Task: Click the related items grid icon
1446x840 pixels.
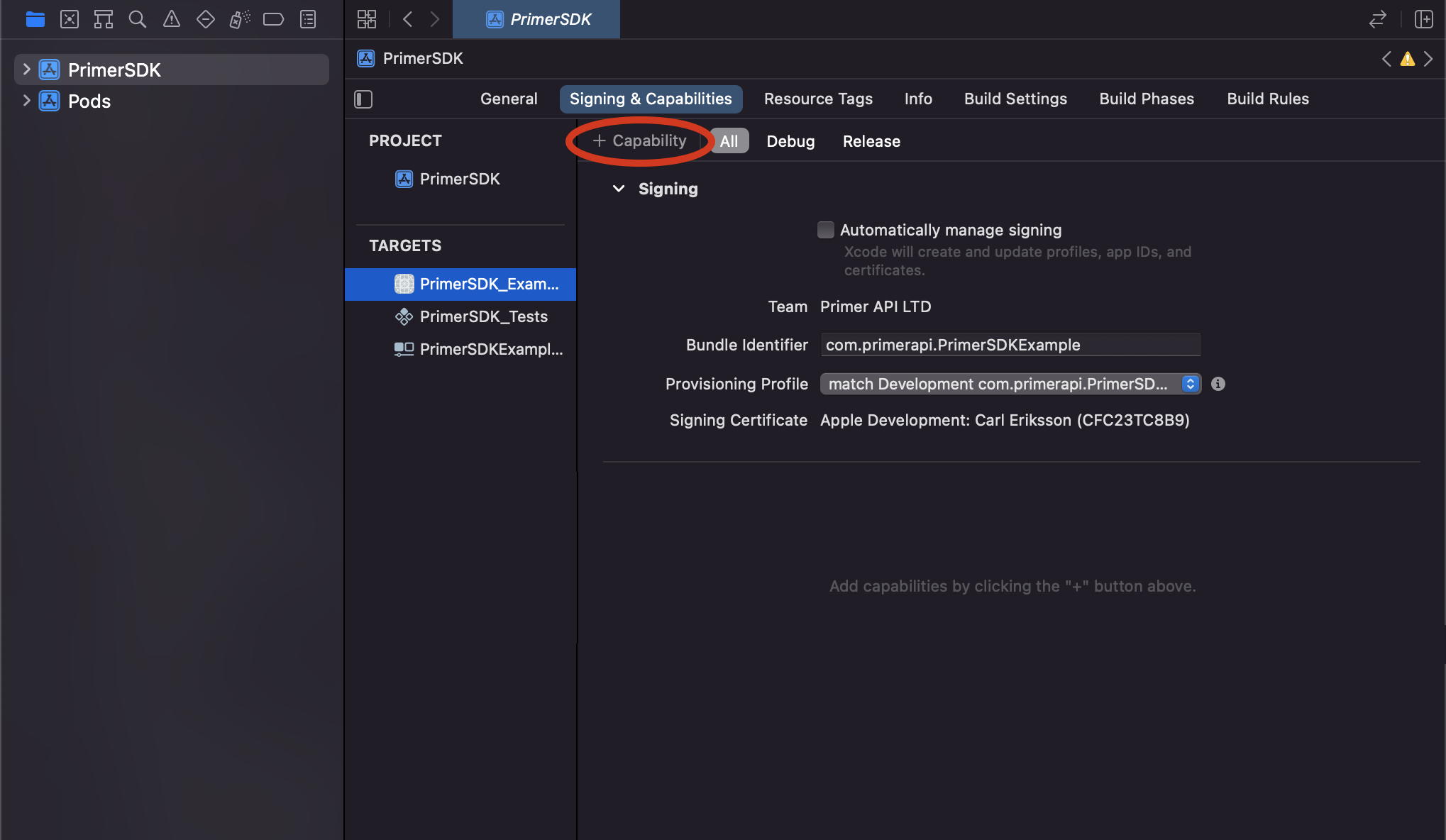Action: (367, 19)
